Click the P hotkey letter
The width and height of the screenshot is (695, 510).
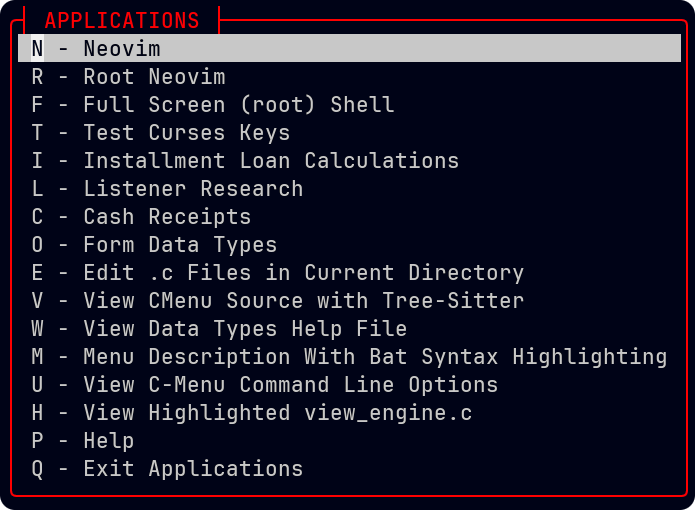coord(37,441)
